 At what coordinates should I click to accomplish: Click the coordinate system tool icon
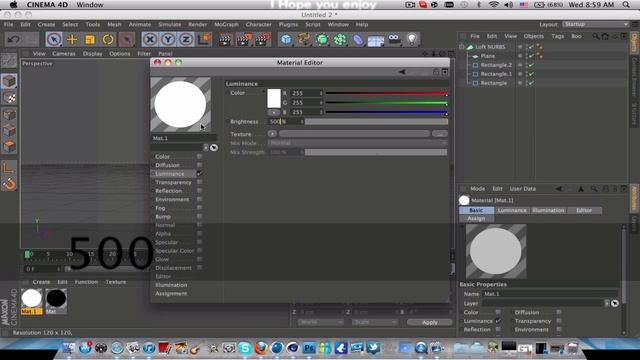pos(204,40)
